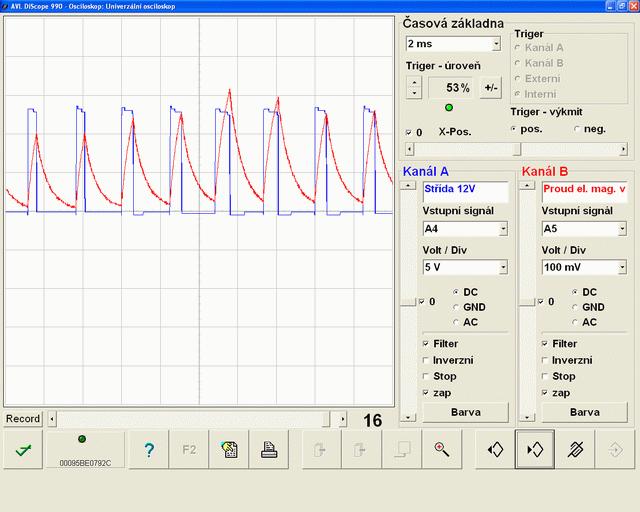The image size is (640, 512).
Task: Click the first diamond cursor icon
Action: [495, 450]
